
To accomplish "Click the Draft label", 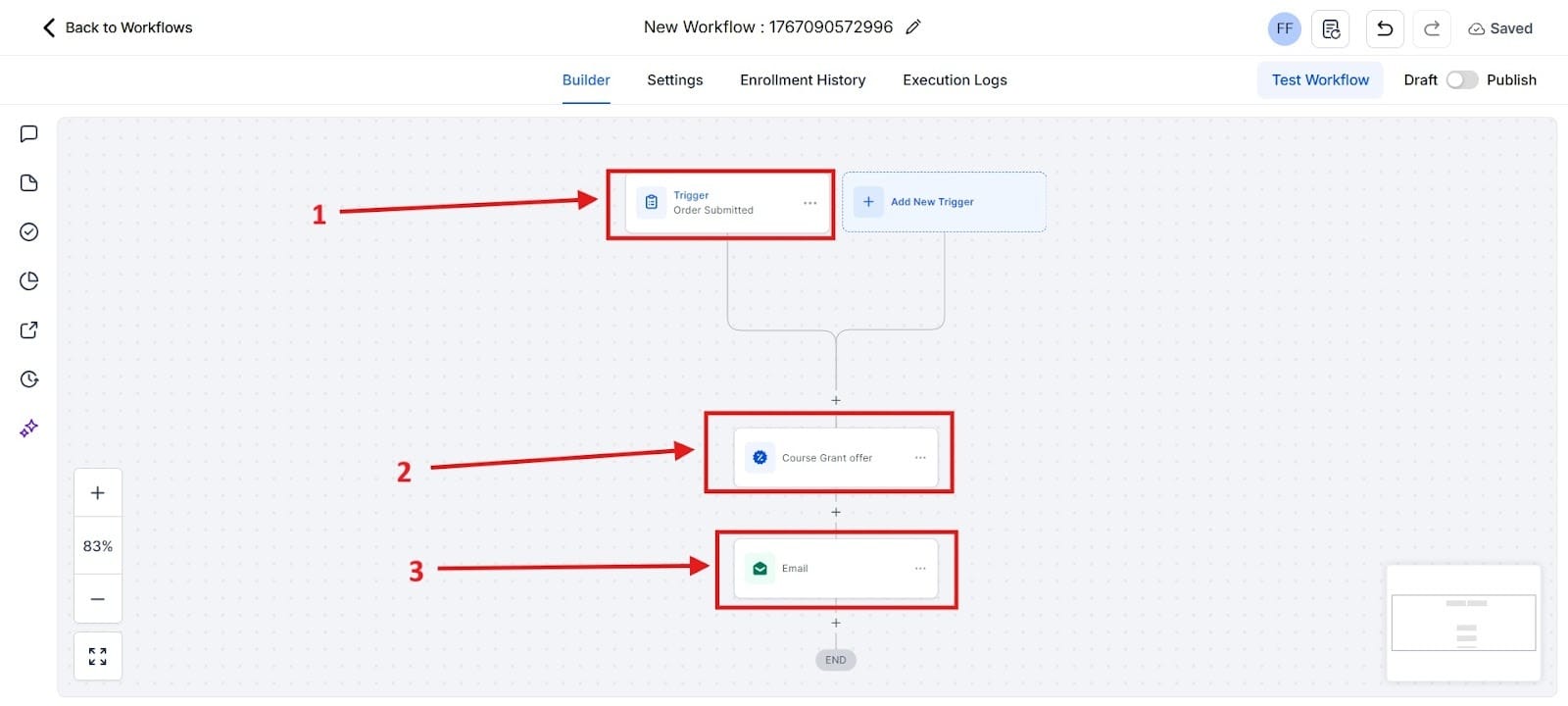I will 1420,80.
